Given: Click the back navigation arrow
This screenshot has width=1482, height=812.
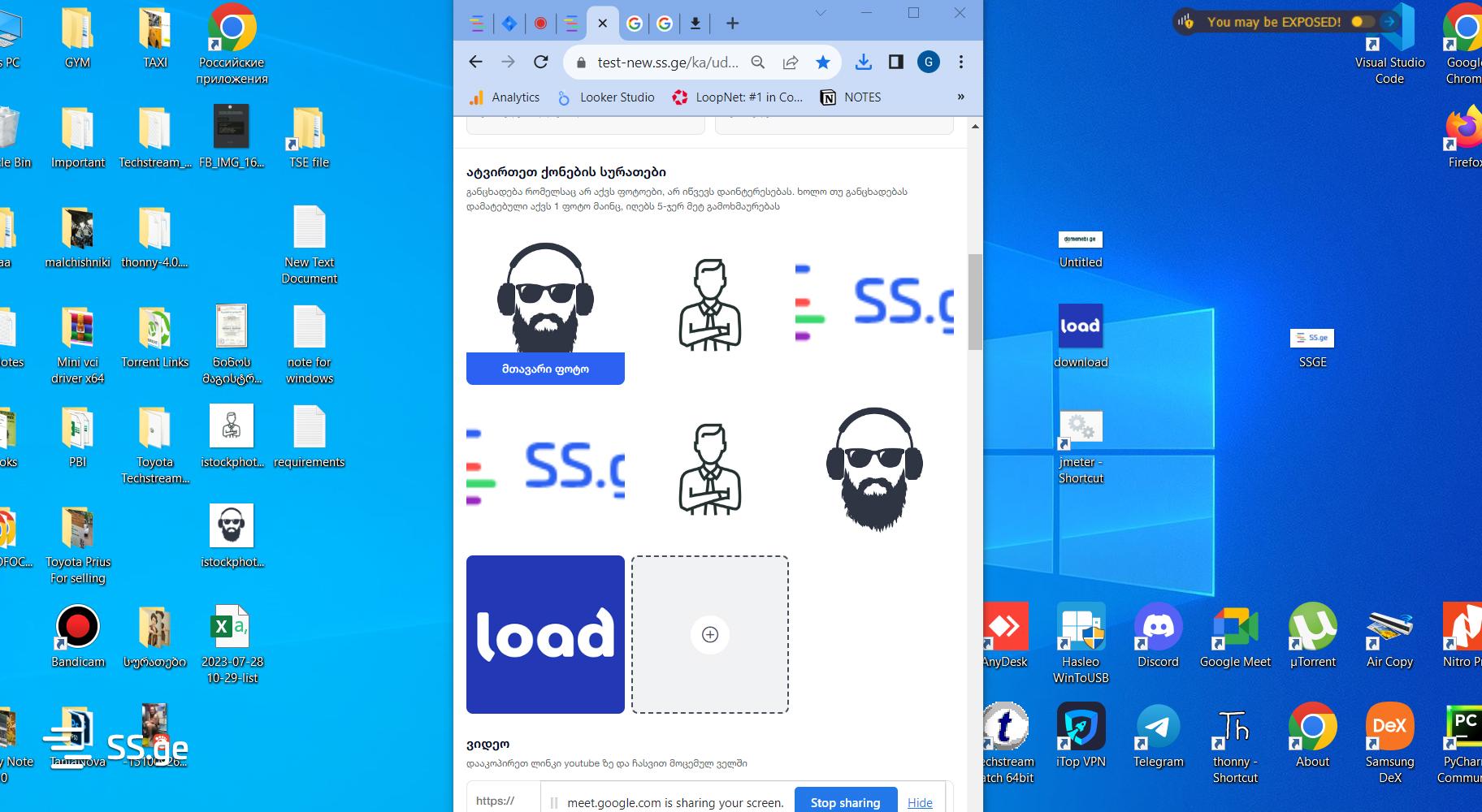Looking at the screenshot, I should click(476, 62).
